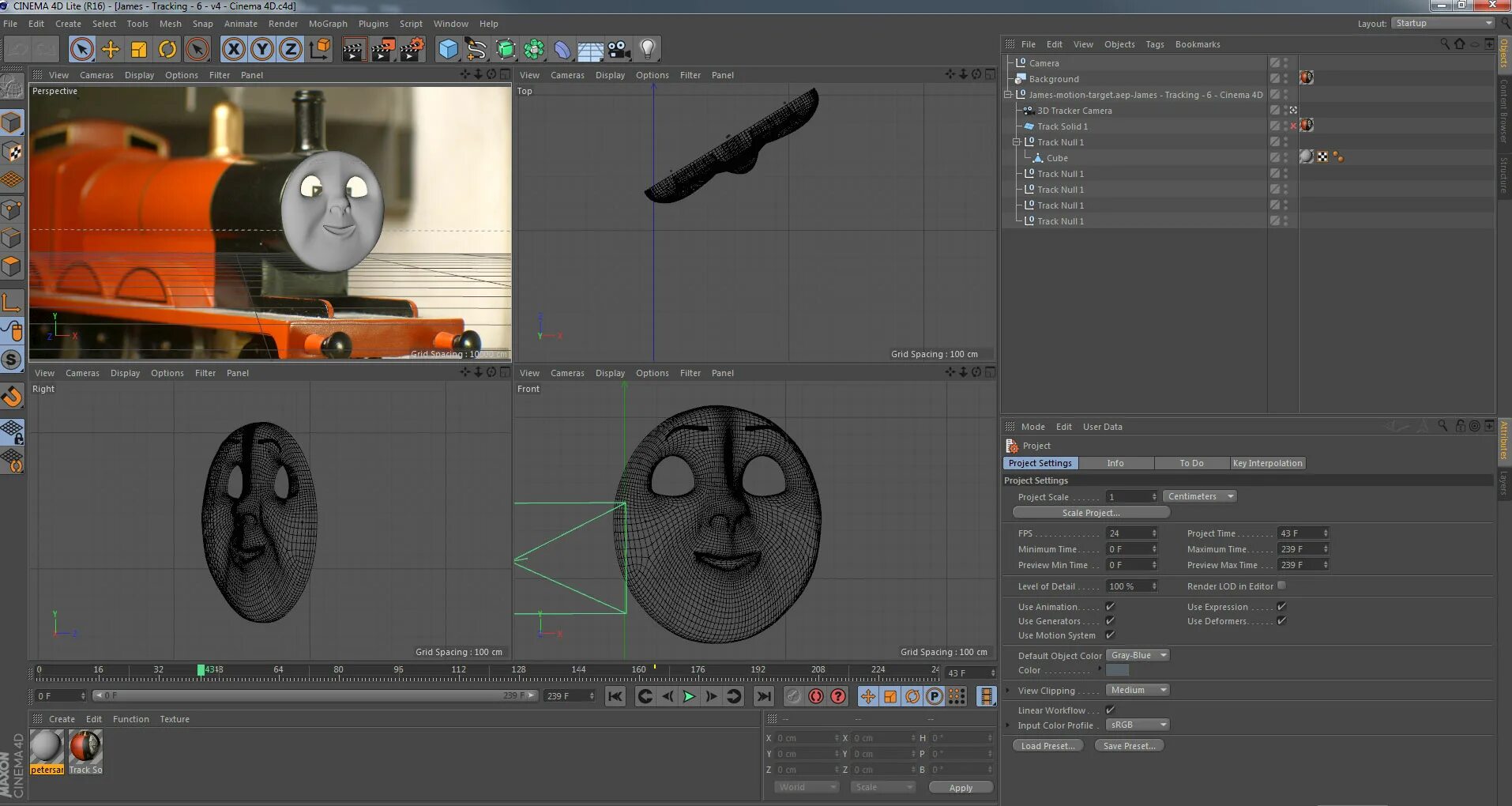Click Save Preset button
Image resolution: width=1512 pixels, height=806 pixels.
click(1129, 746)
